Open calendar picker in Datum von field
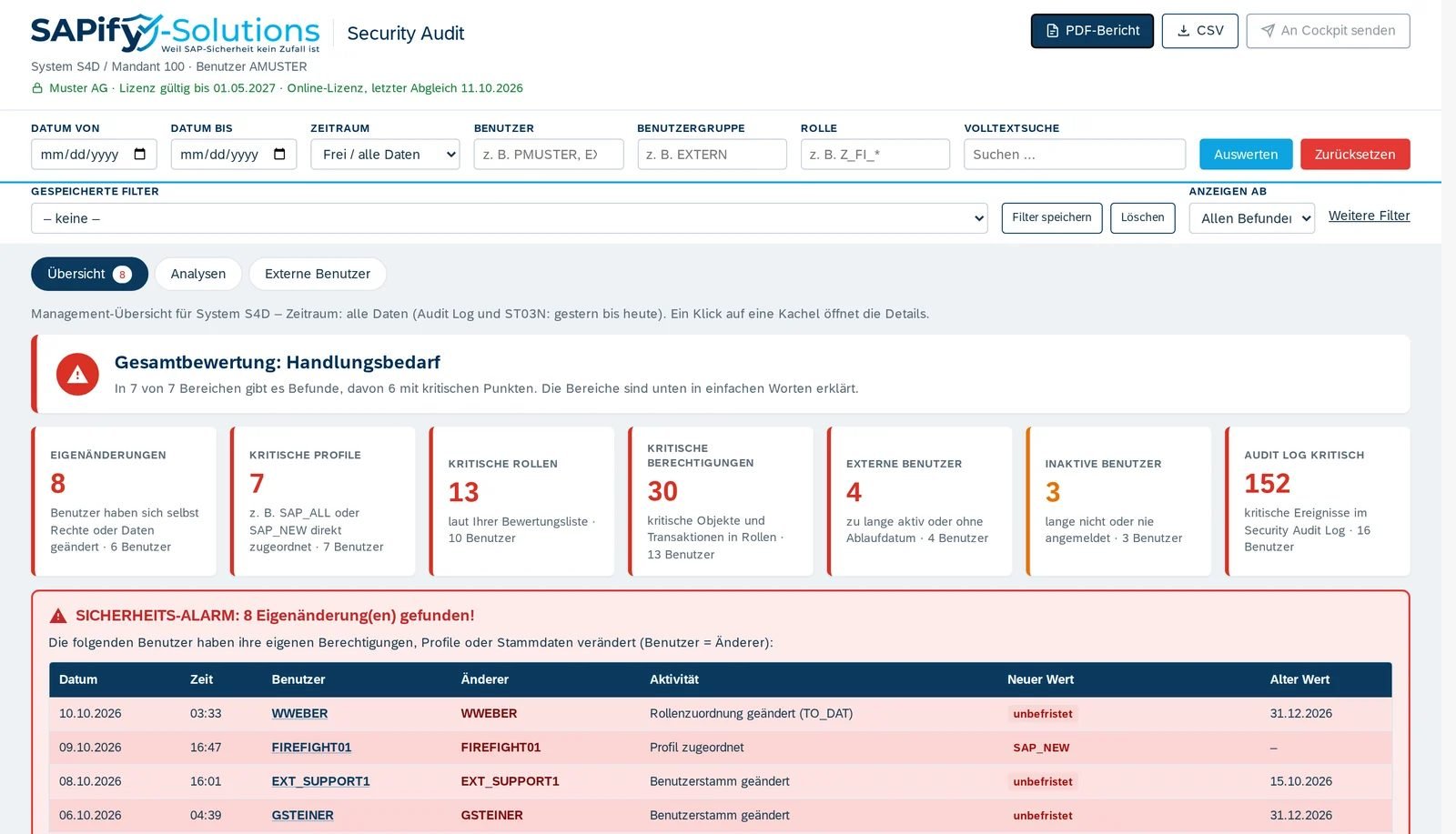The height and width of the screenshot is (834, 1456). [140, 155]
